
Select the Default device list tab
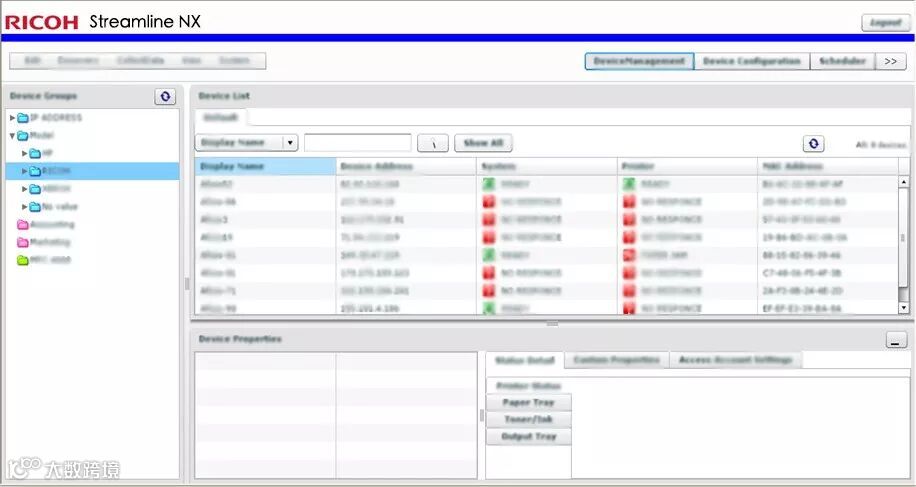coord(221,117)
